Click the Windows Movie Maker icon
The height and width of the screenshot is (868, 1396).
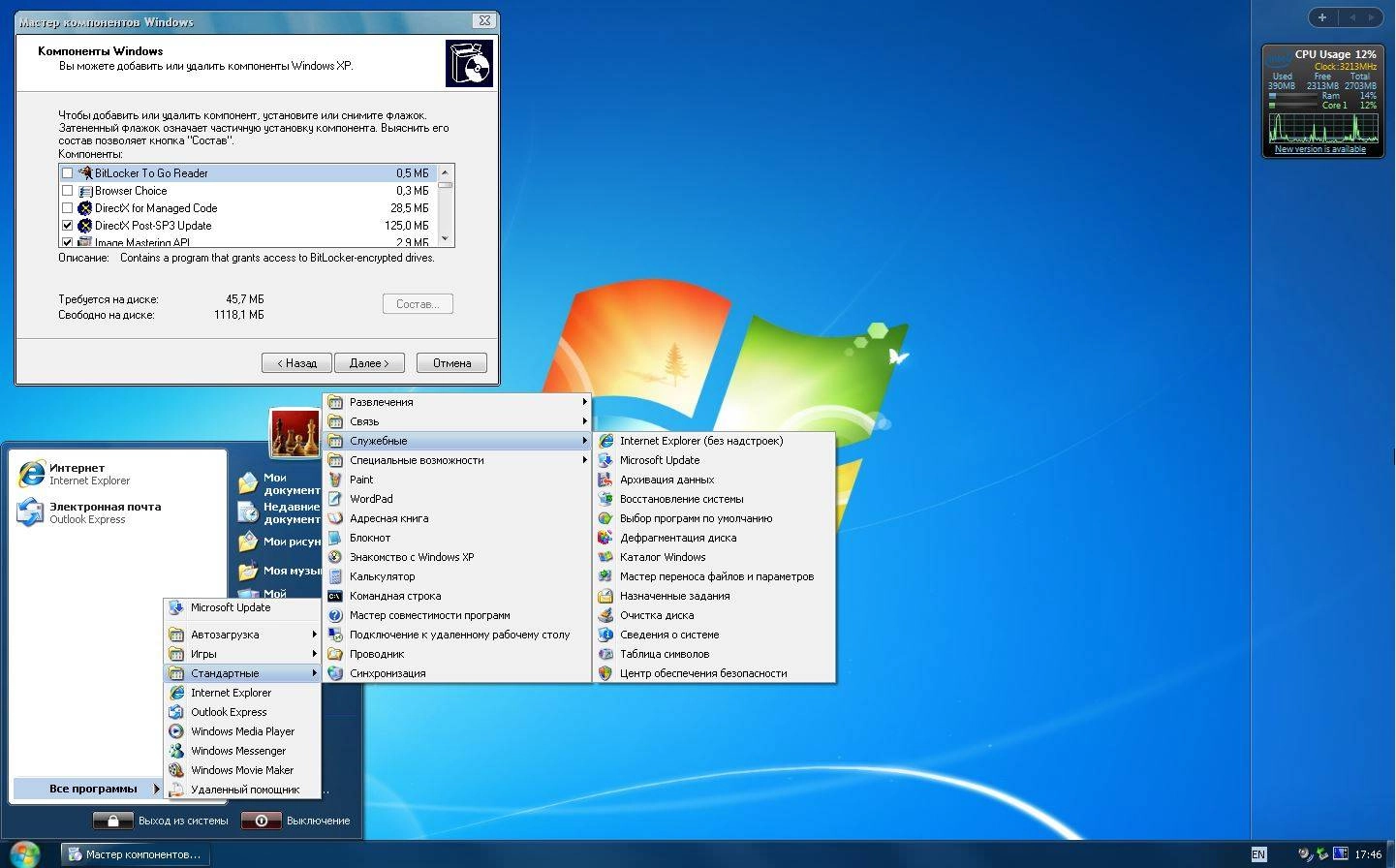click(176, 770)
